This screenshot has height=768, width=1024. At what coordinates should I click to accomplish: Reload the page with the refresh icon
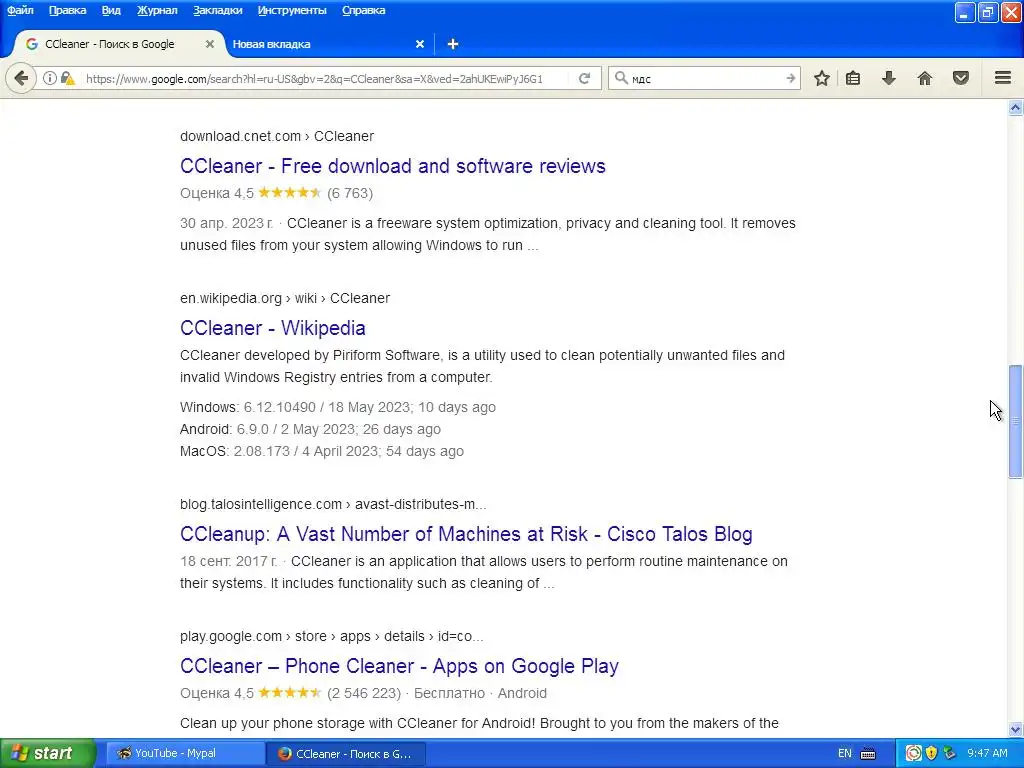coord(584,78)
